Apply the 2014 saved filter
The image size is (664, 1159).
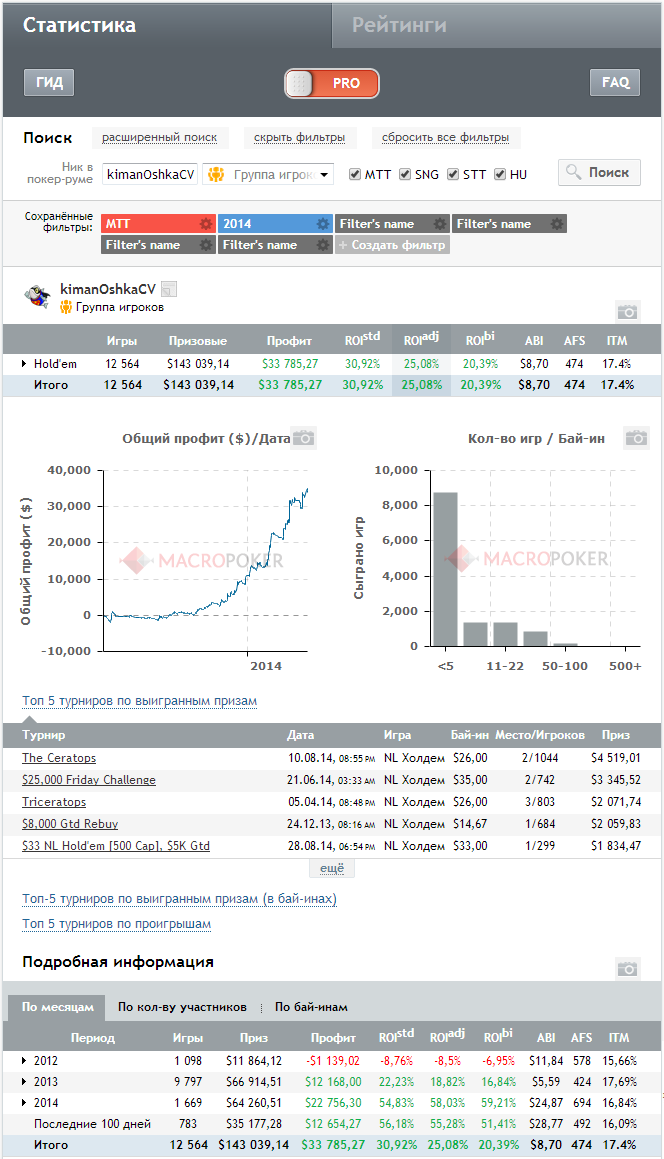point(267,224)
